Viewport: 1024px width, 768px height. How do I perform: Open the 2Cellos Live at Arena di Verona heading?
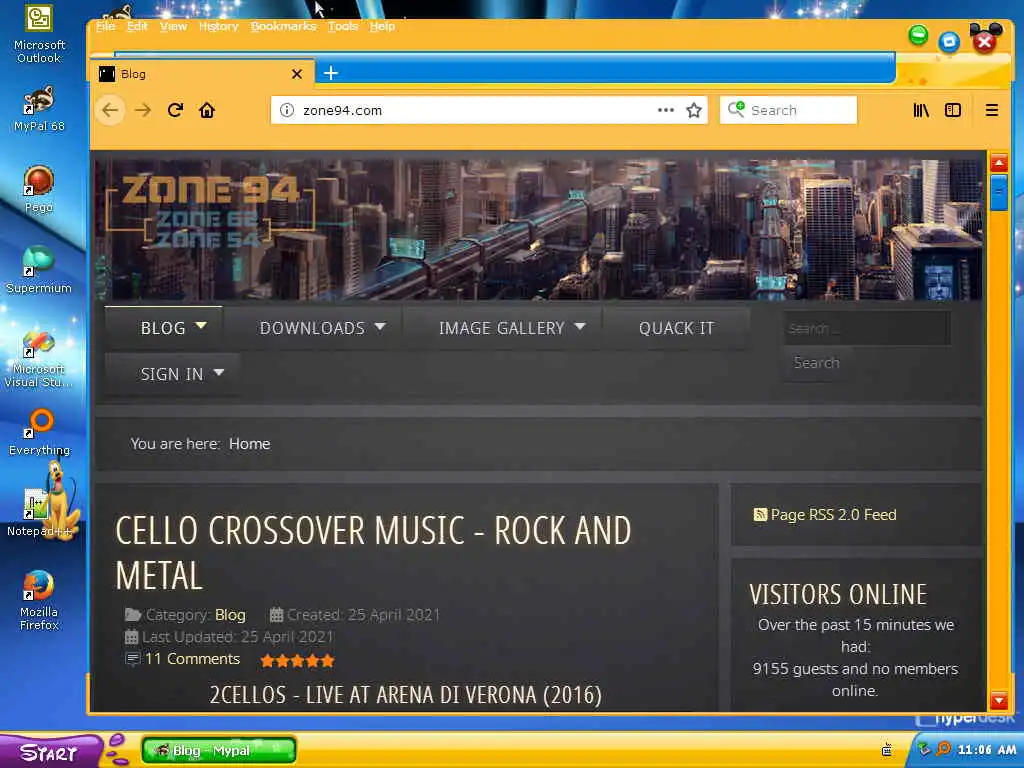click(406, 695)
